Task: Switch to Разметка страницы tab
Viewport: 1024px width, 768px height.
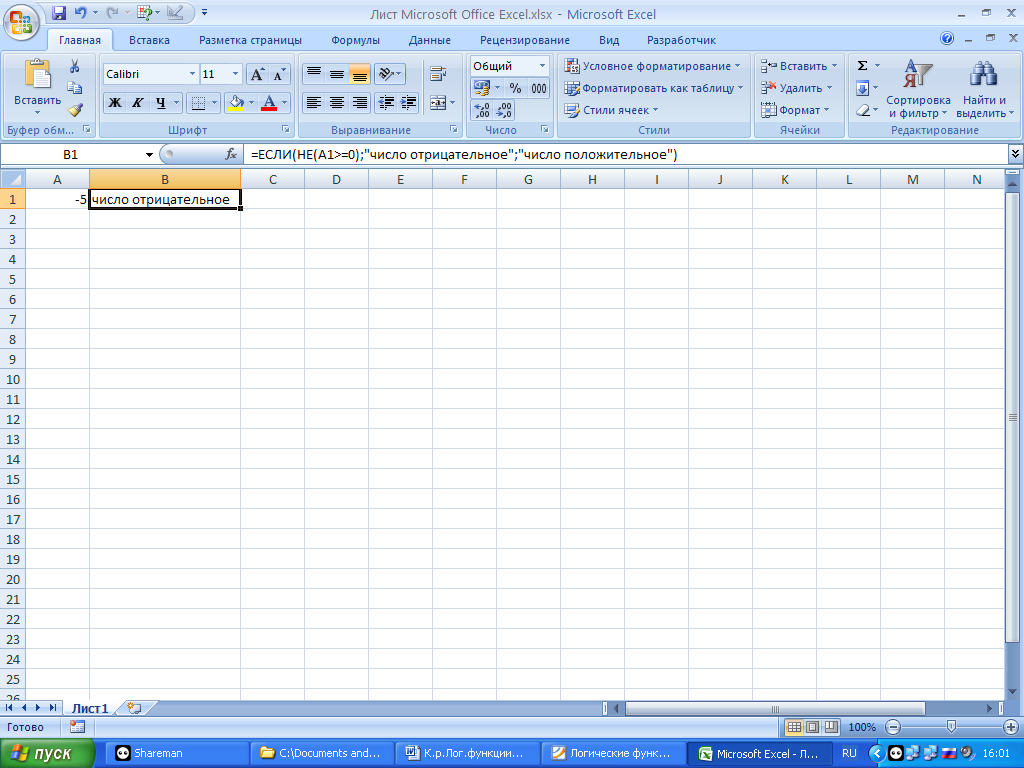Action: [x=250, y=40]
